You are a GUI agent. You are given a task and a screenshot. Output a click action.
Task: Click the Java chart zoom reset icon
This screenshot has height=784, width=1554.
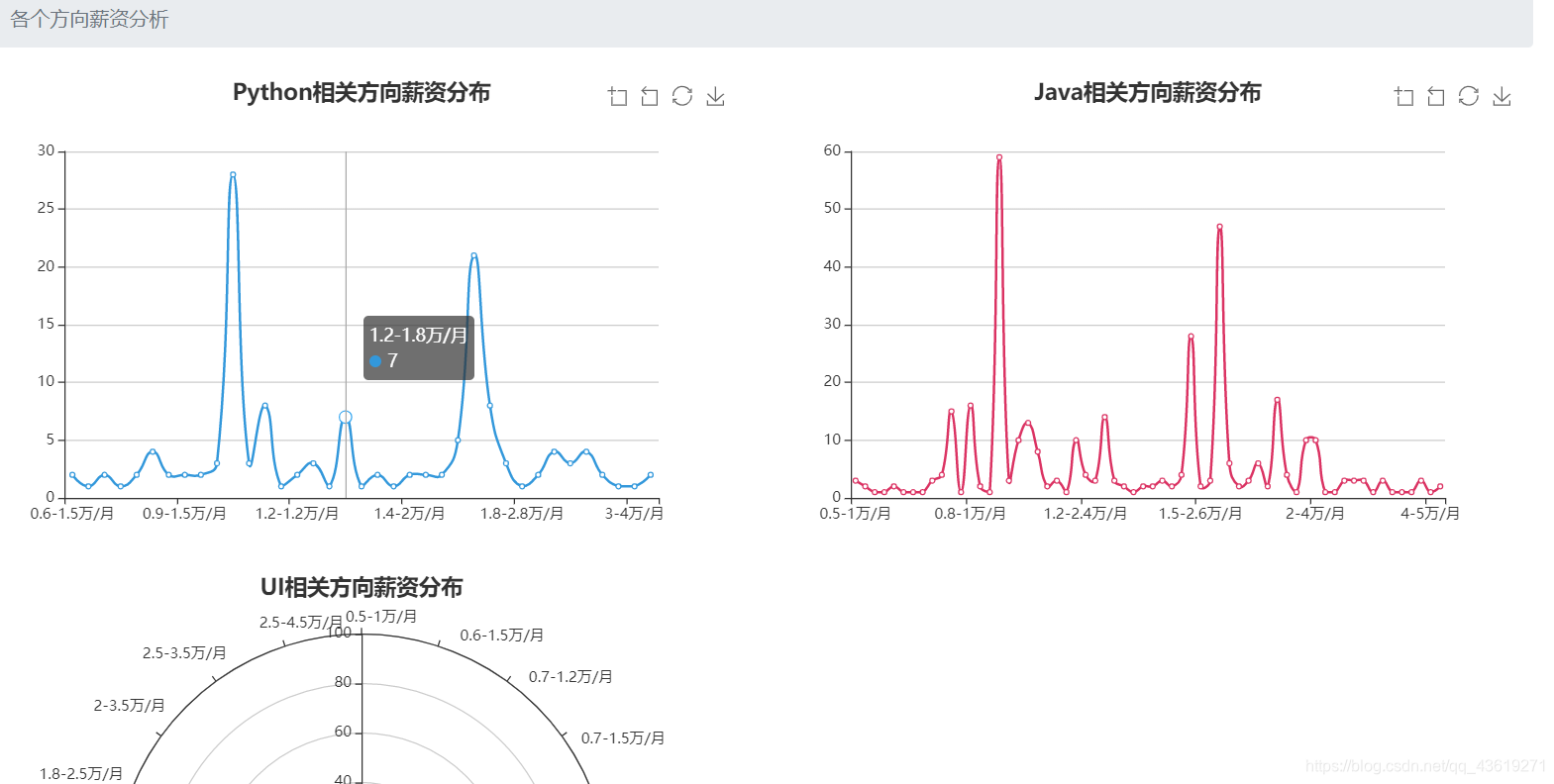[1436, 96]
